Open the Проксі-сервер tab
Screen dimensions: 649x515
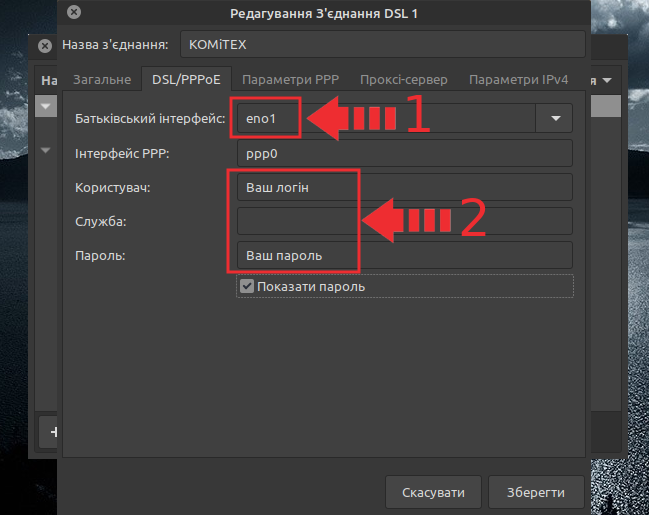click(404, 79)
